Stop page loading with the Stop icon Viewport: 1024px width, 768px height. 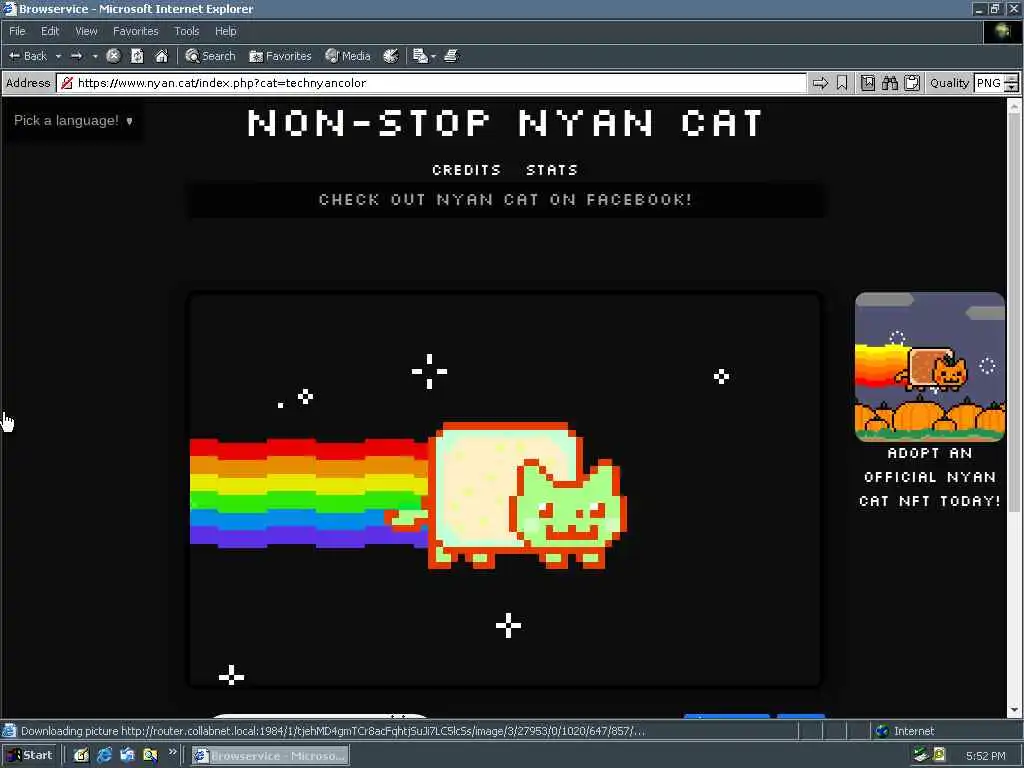(114, 56)
